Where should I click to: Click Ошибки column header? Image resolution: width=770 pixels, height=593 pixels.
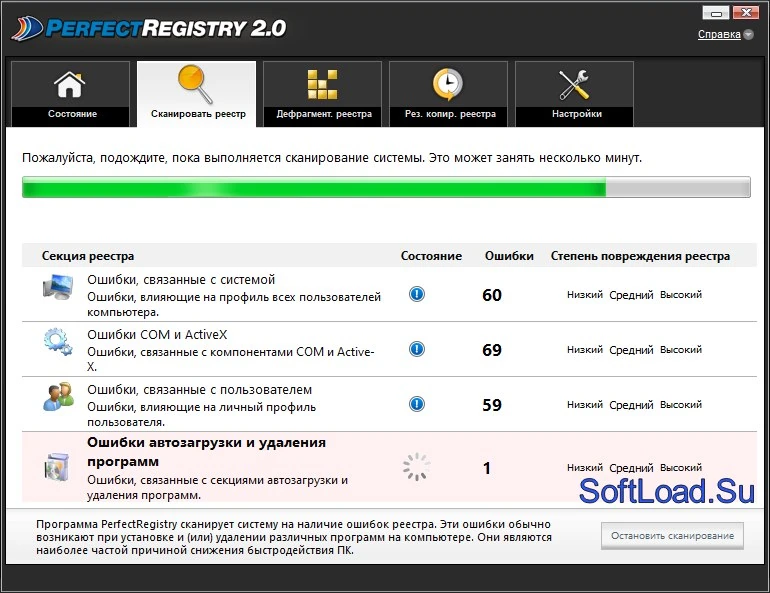tap(509, 256)
